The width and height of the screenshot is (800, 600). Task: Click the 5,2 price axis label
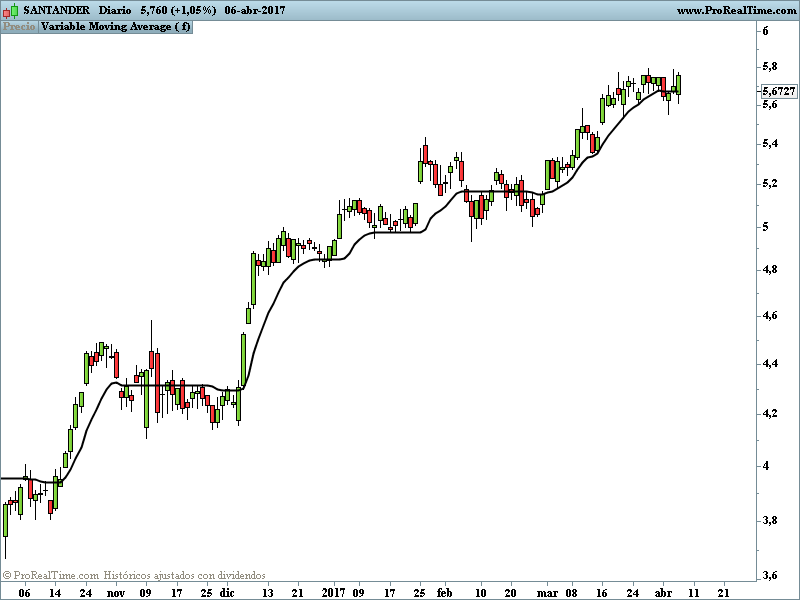[x=769, y=184]
